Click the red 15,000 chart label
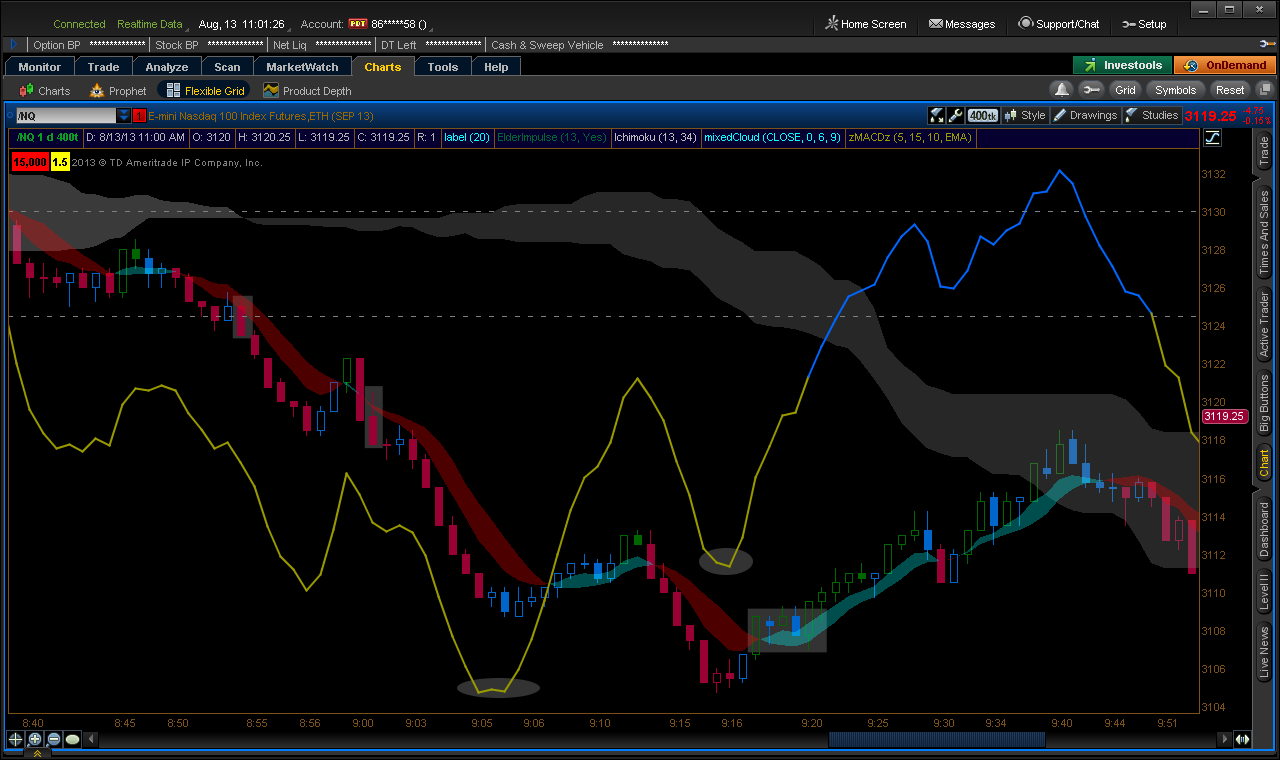 [29, 162]
